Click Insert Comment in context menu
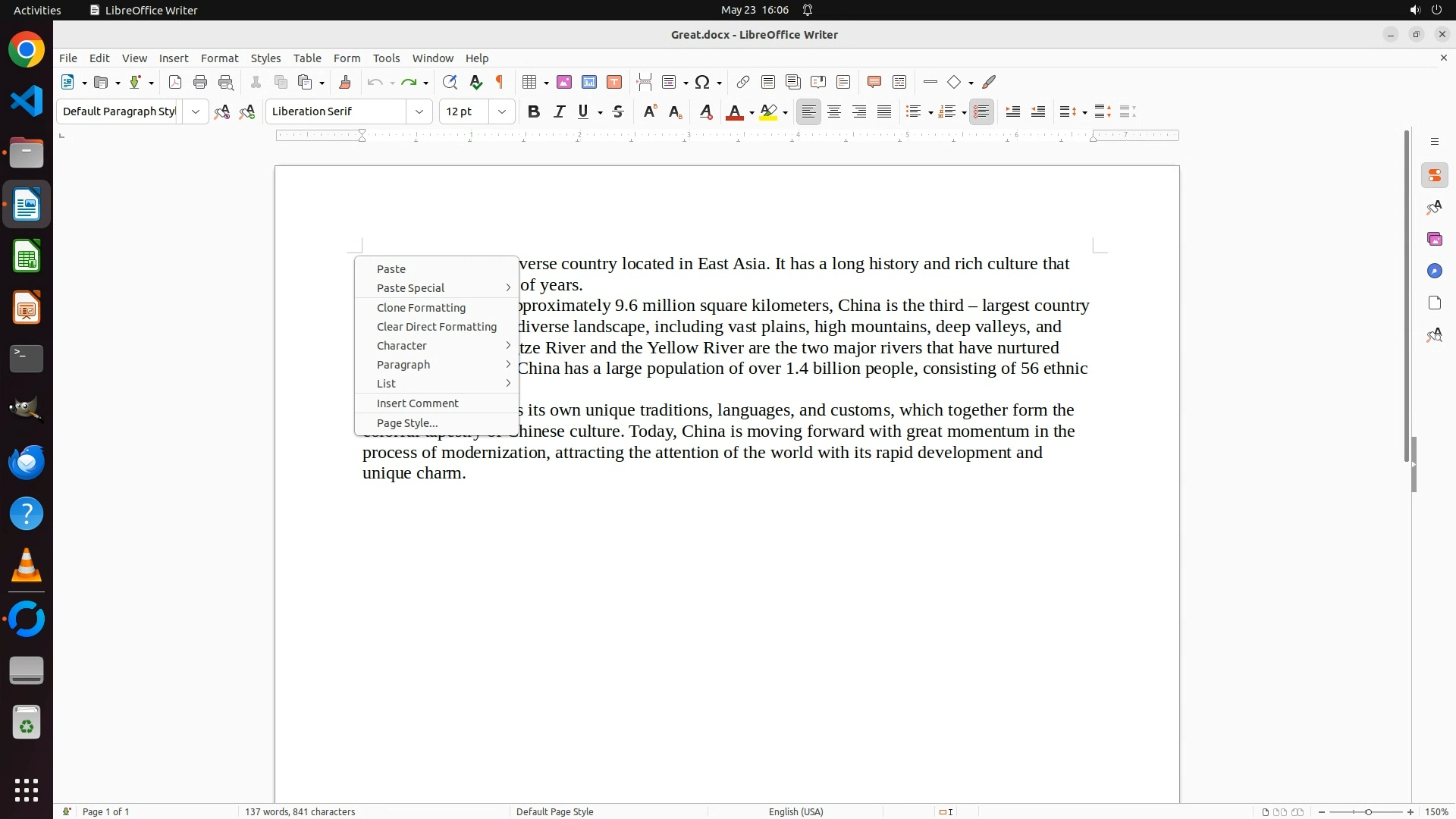Screen dimensions: 1456x819 coord(417,403)
